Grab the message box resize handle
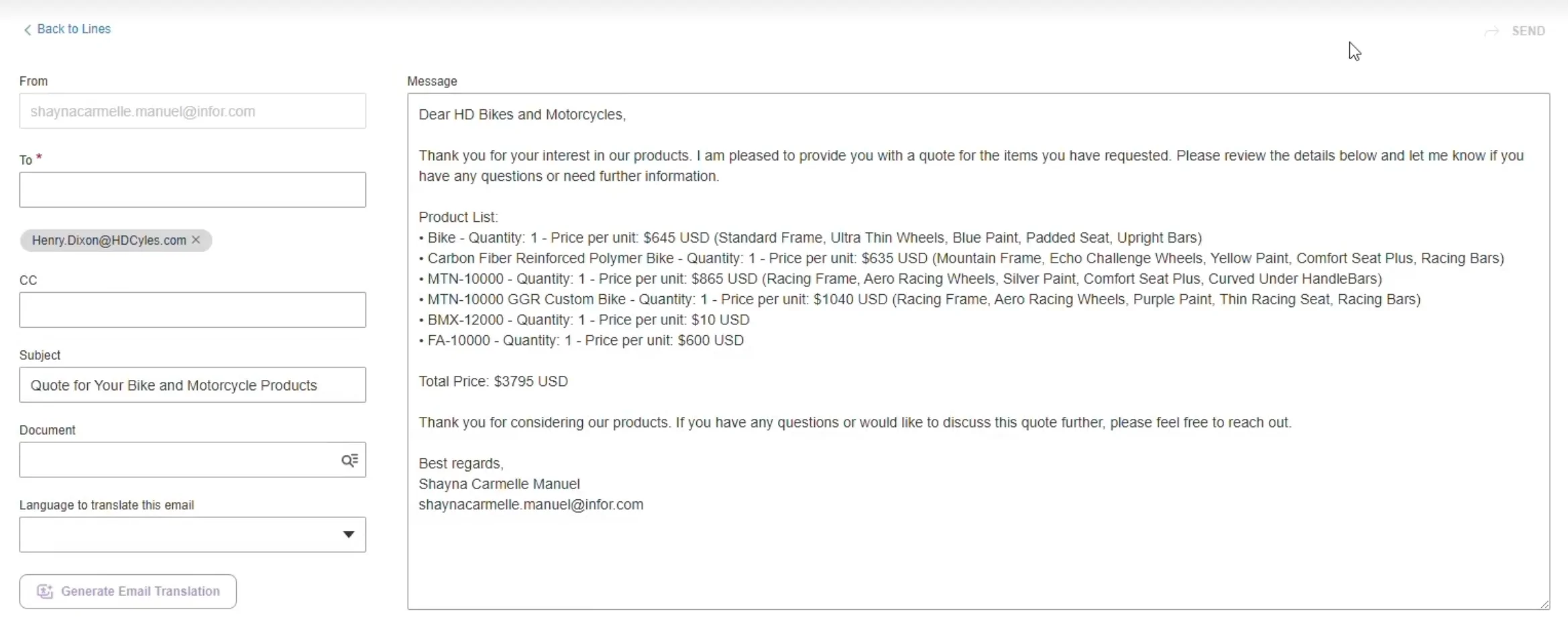Viewport: 1568px width, 638px height. pyautogui.click(x=1544, y=604)
